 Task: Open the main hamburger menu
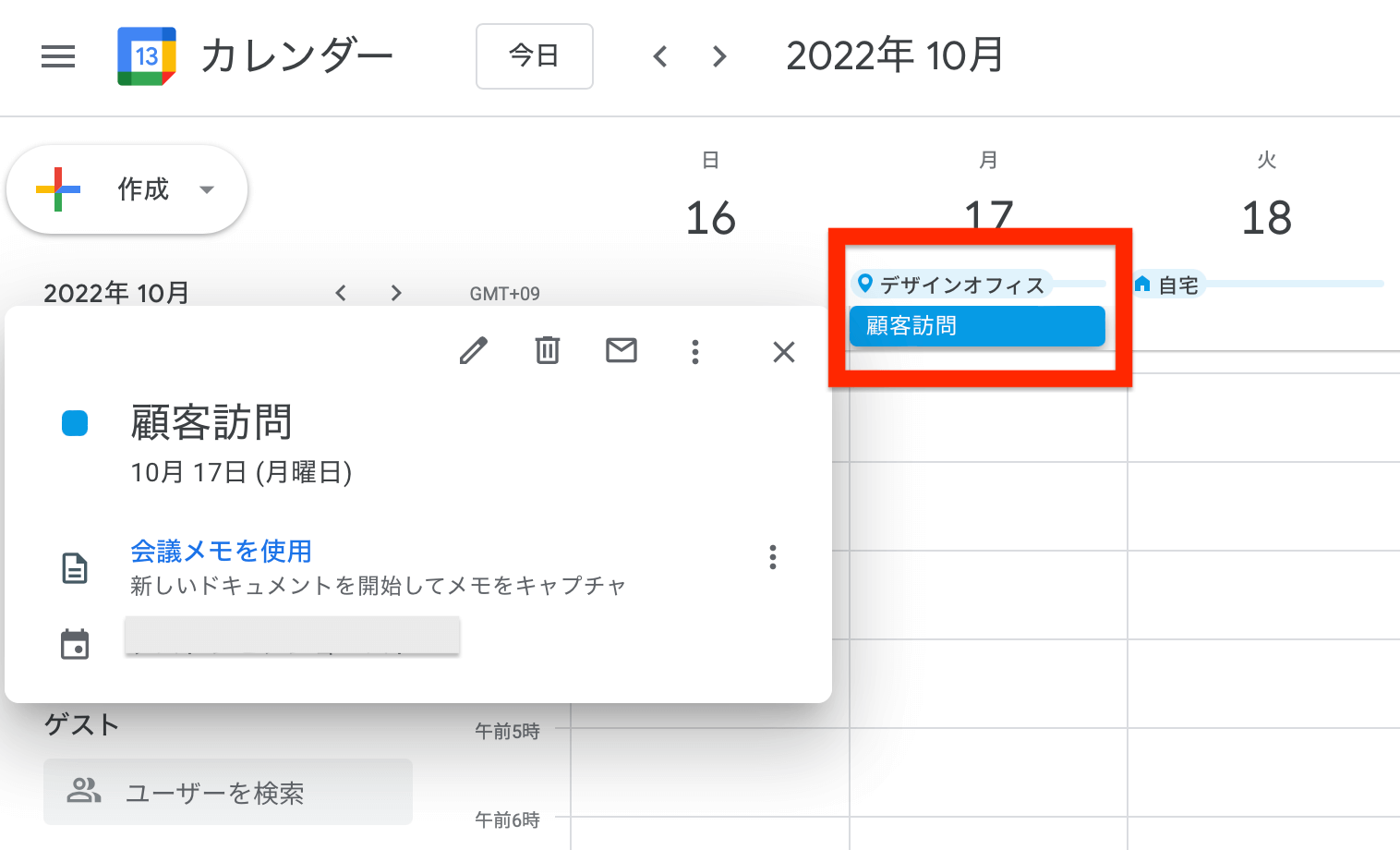(58, 56)
